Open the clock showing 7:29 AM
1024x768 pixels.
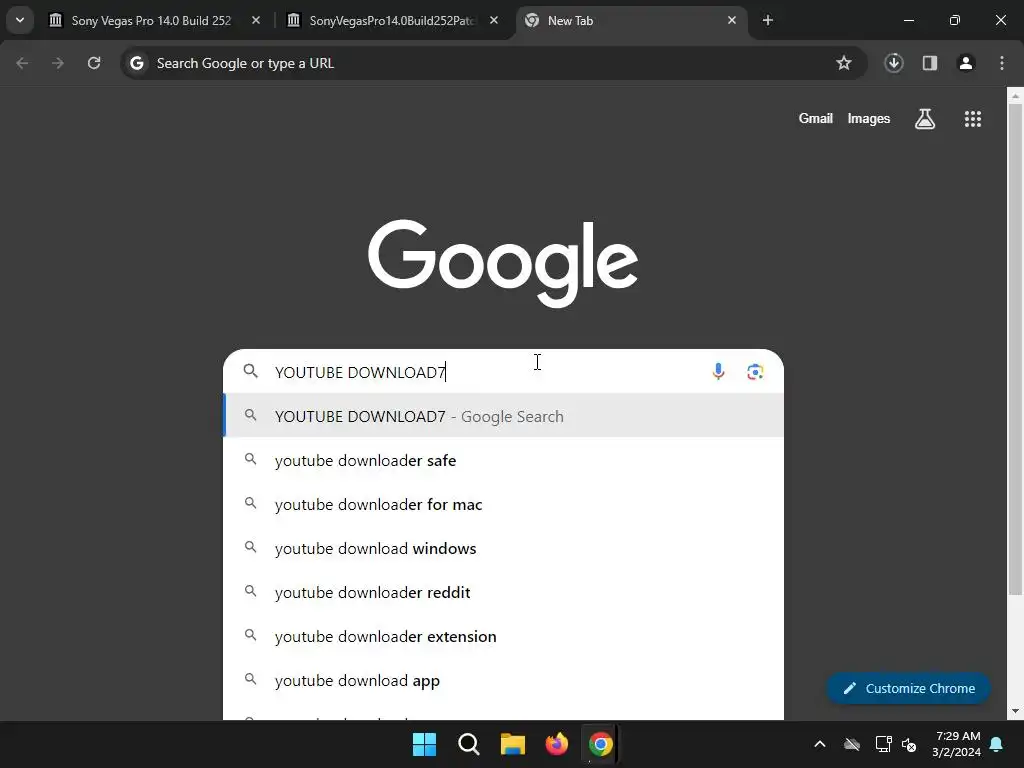tap(957, 744)
